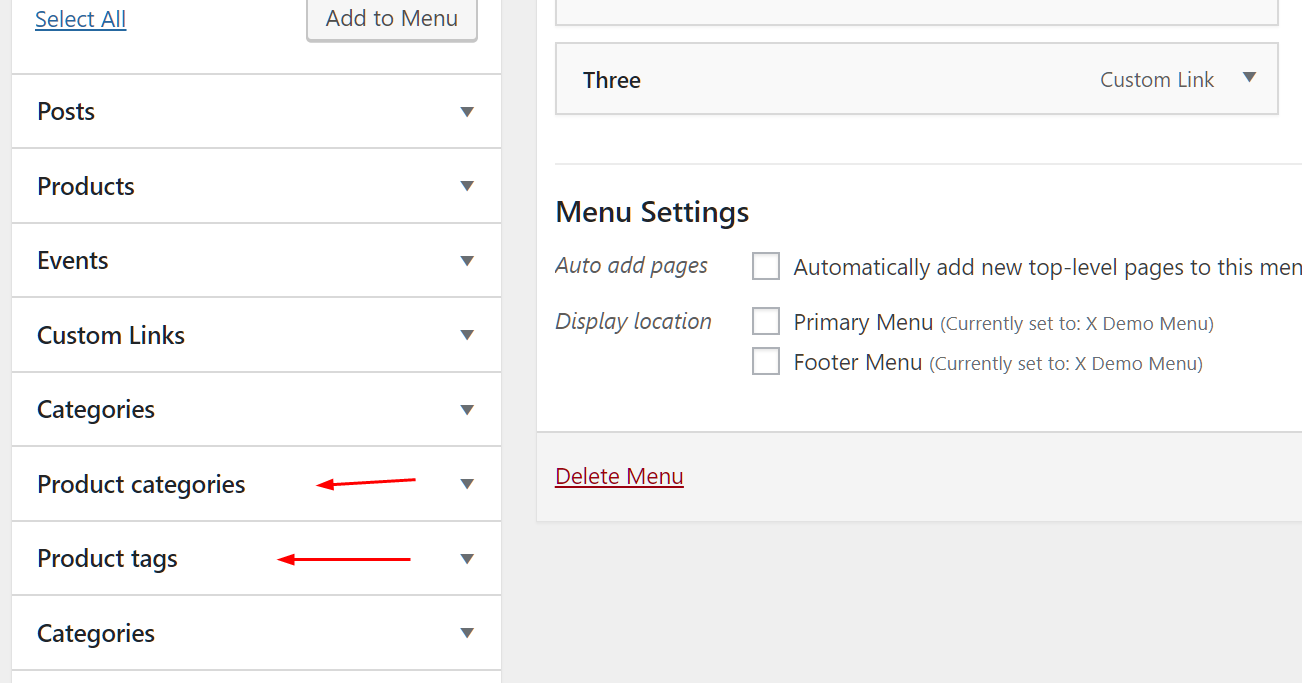Expand the Events panel arrow
Image resolution: width=1302 pixels, height=683 pixels.
tap(467, 261)
